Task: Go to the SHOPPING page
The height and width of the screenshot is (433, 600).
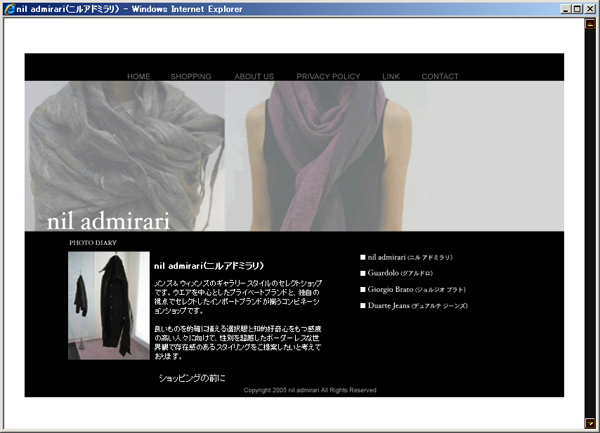Action: [x=191, y=76]
